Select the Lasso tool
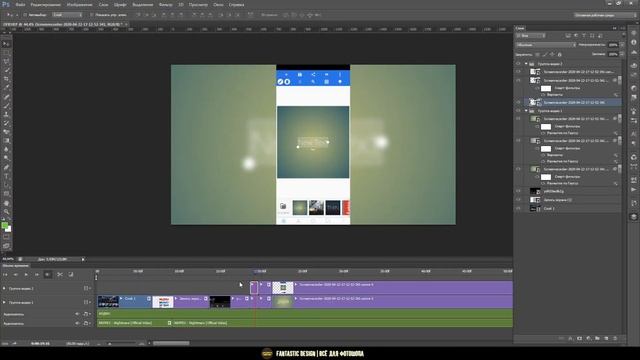Viewport: 640px width, 360px height. (6, 62)
